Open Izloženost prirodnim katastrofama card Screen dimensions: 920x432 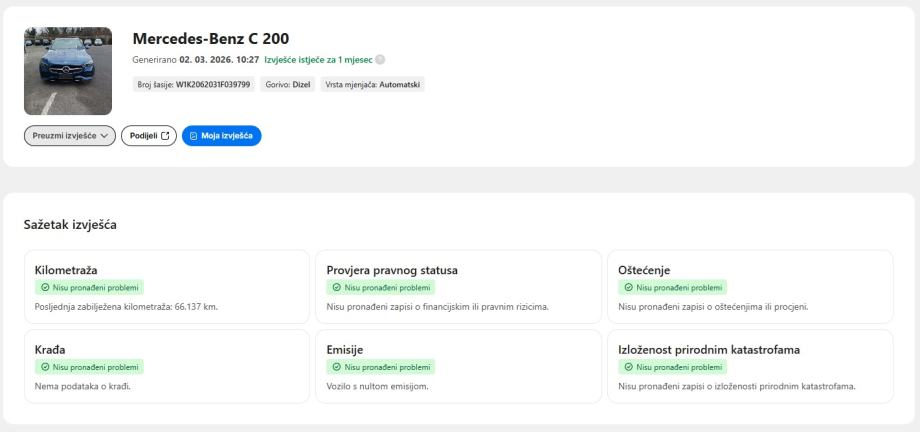[750, 366]
